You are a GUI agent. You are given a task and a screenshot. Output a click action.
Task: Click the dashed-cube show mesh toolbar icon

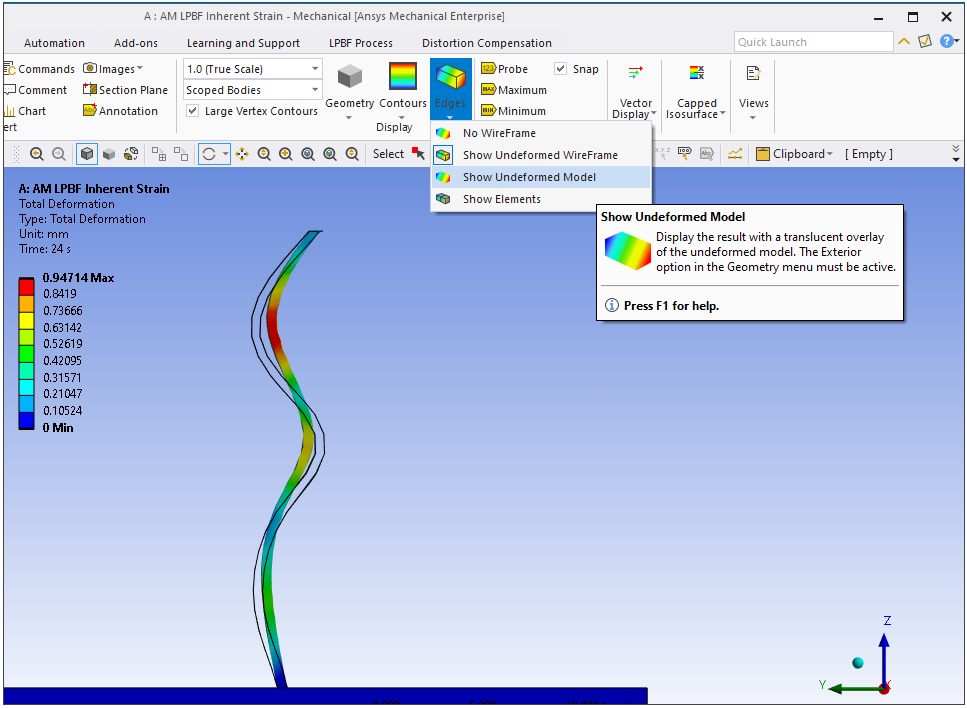click(131, 154)
